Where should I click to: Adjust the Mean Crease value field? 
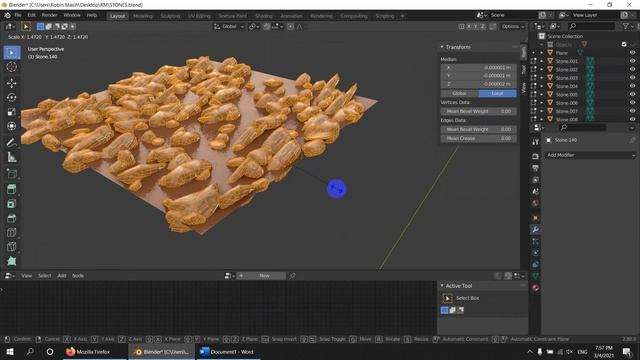pyautogui.click(x=478, y=138)
